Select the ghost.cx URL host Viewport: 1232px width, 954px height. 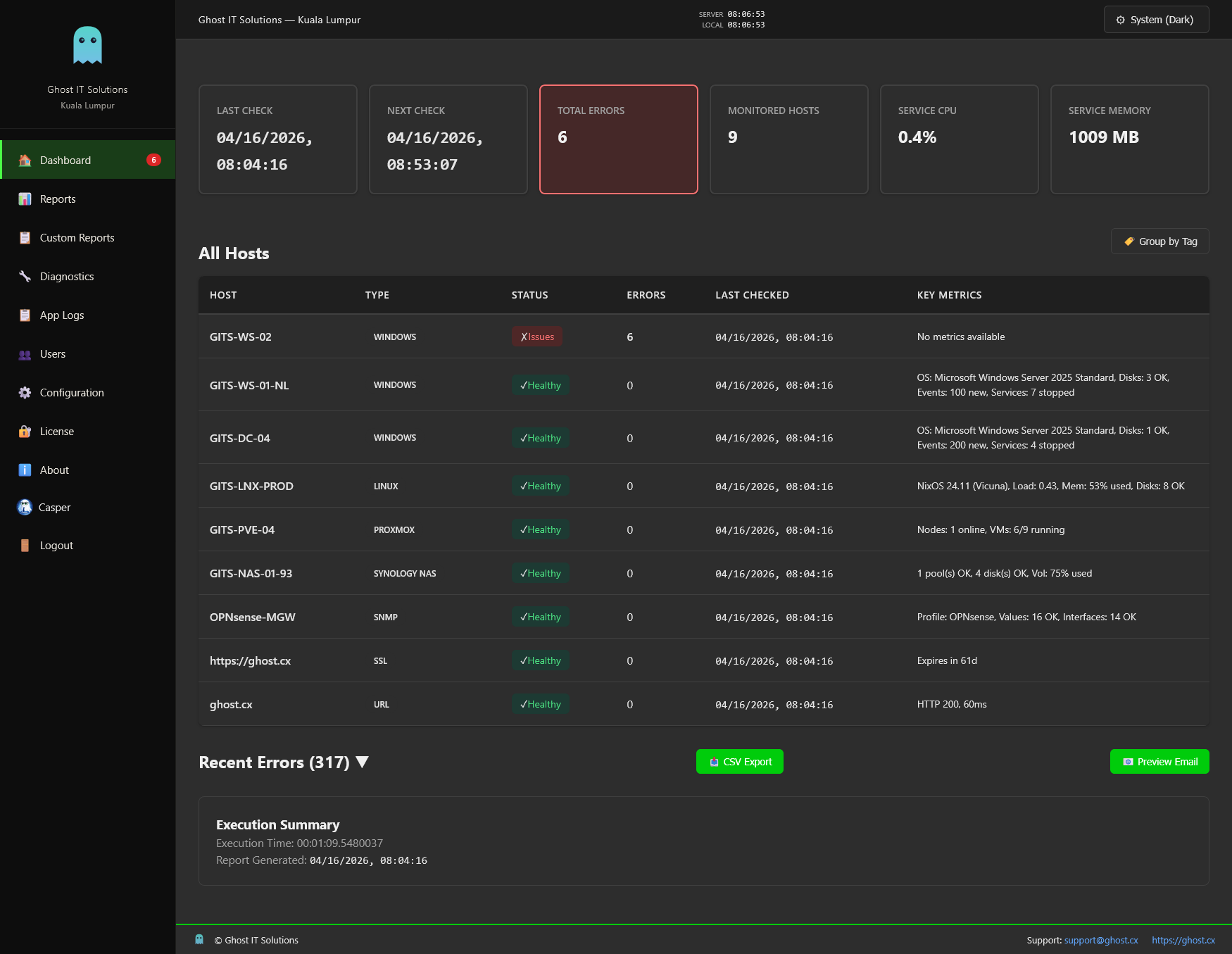(x=231, y=705)
